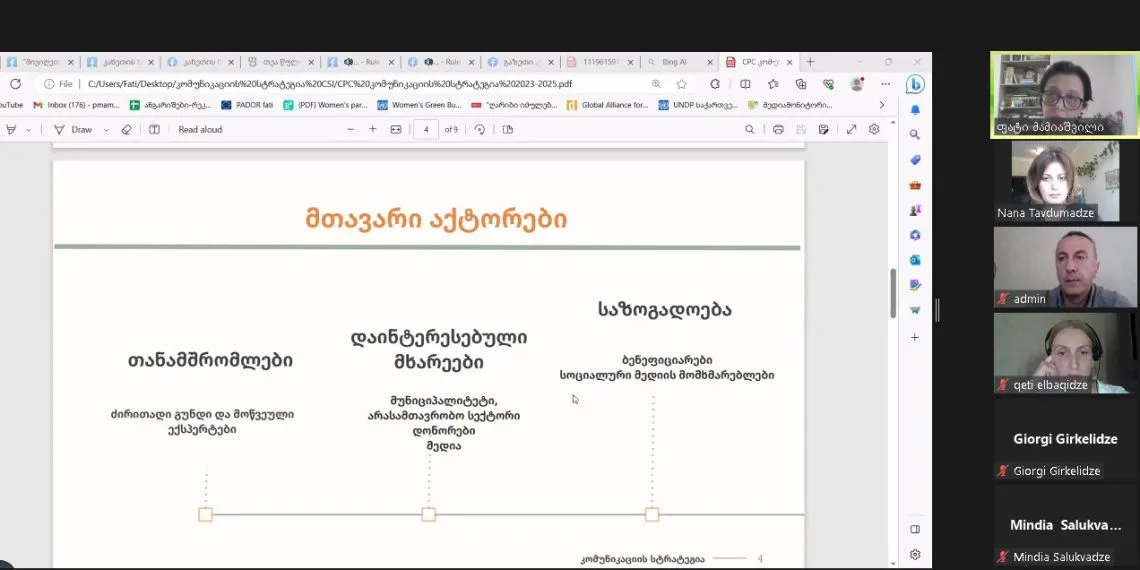Click the rotate page icon
The image size is (1140, 570).
pyautogui.click(x=480, y=129)
